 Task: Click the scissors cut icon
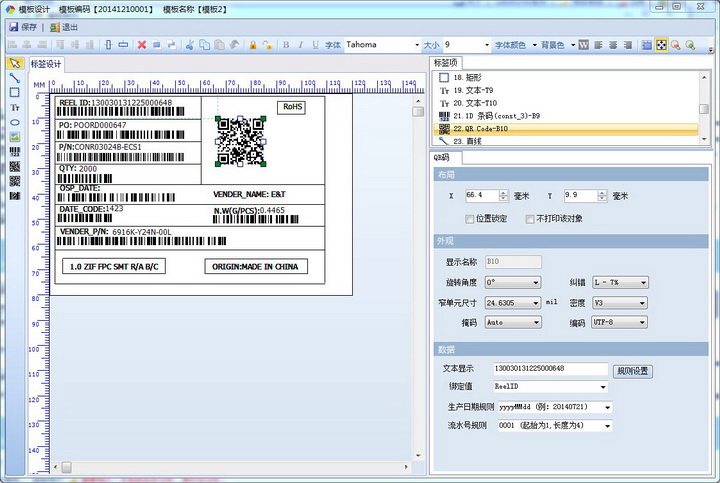click(191, 45)
